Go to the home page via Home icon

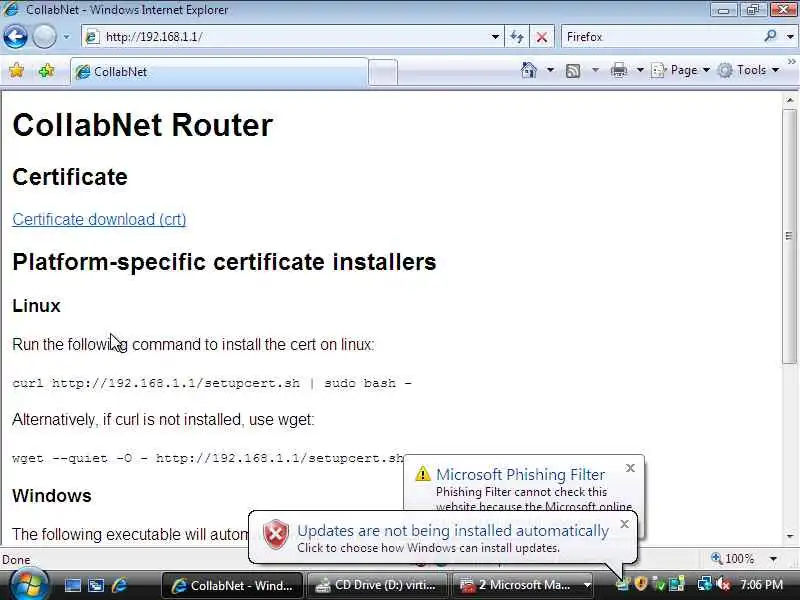pyautogui.click(x=529, y=70)
